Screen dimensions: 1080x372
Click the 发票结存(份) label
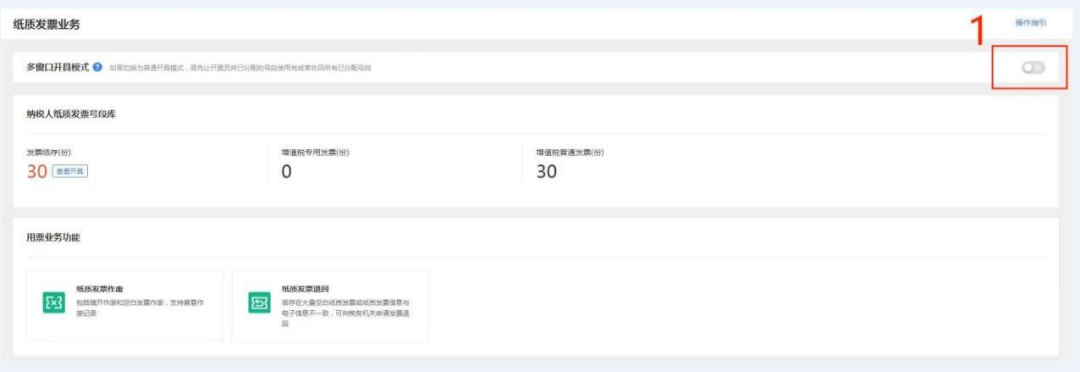[x=48, y=152]
